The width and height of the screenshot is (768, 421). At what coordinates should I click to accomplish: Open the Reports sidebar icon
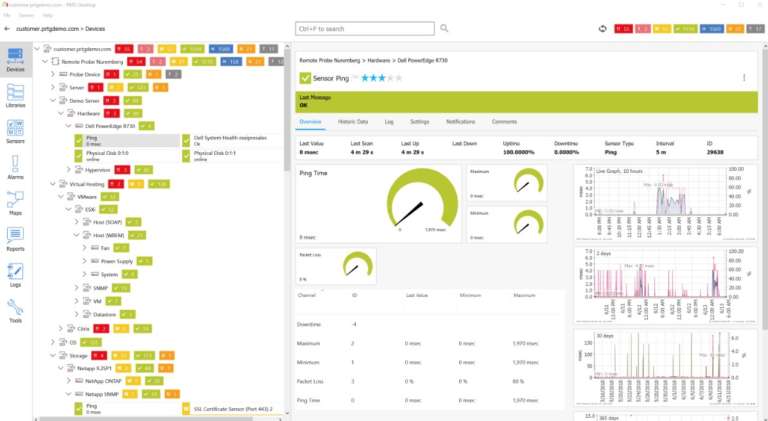[15, 239]
